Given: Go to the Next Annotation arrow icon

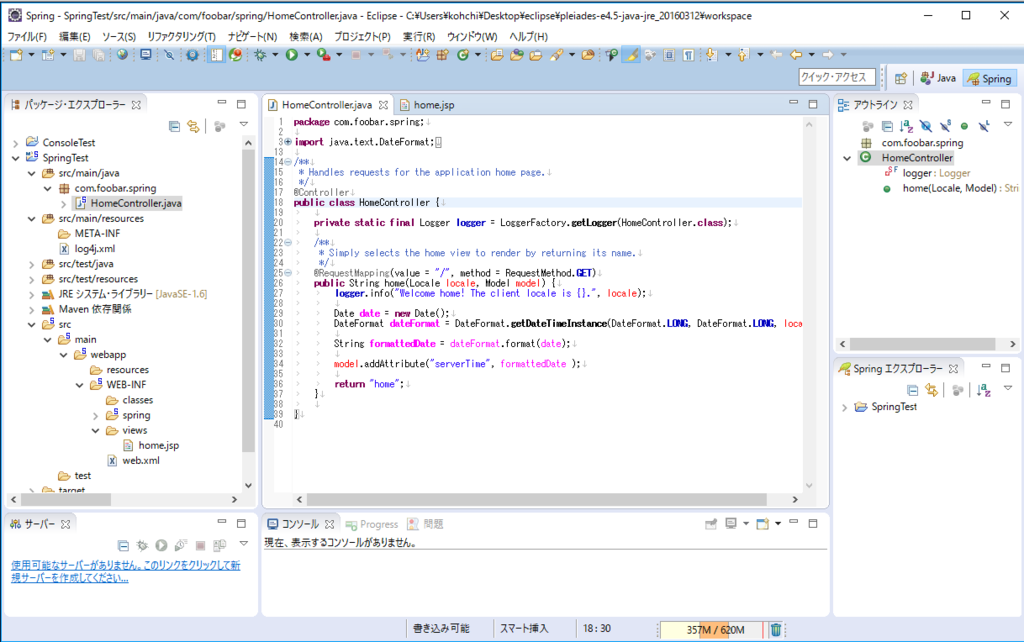Looking at the screenshot, I should pyautogui.click(x=711, y=56).
